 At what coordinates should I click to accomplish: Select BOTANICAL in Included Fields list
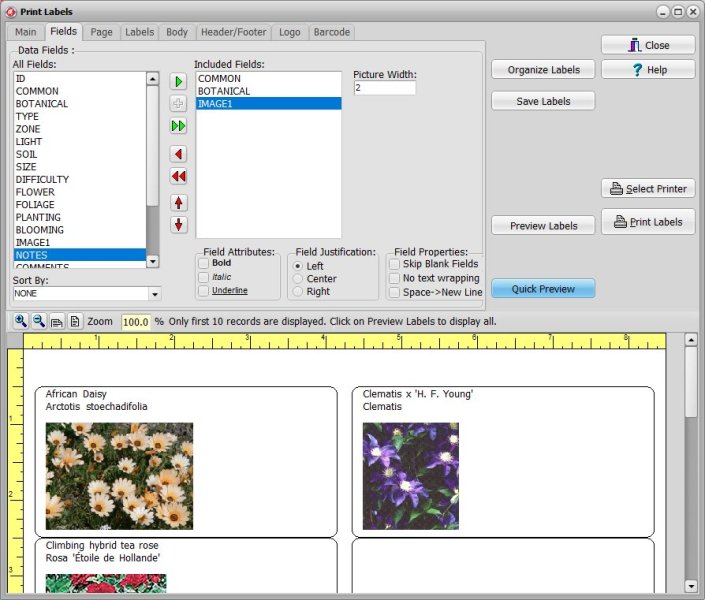click(x=268, y=91)
